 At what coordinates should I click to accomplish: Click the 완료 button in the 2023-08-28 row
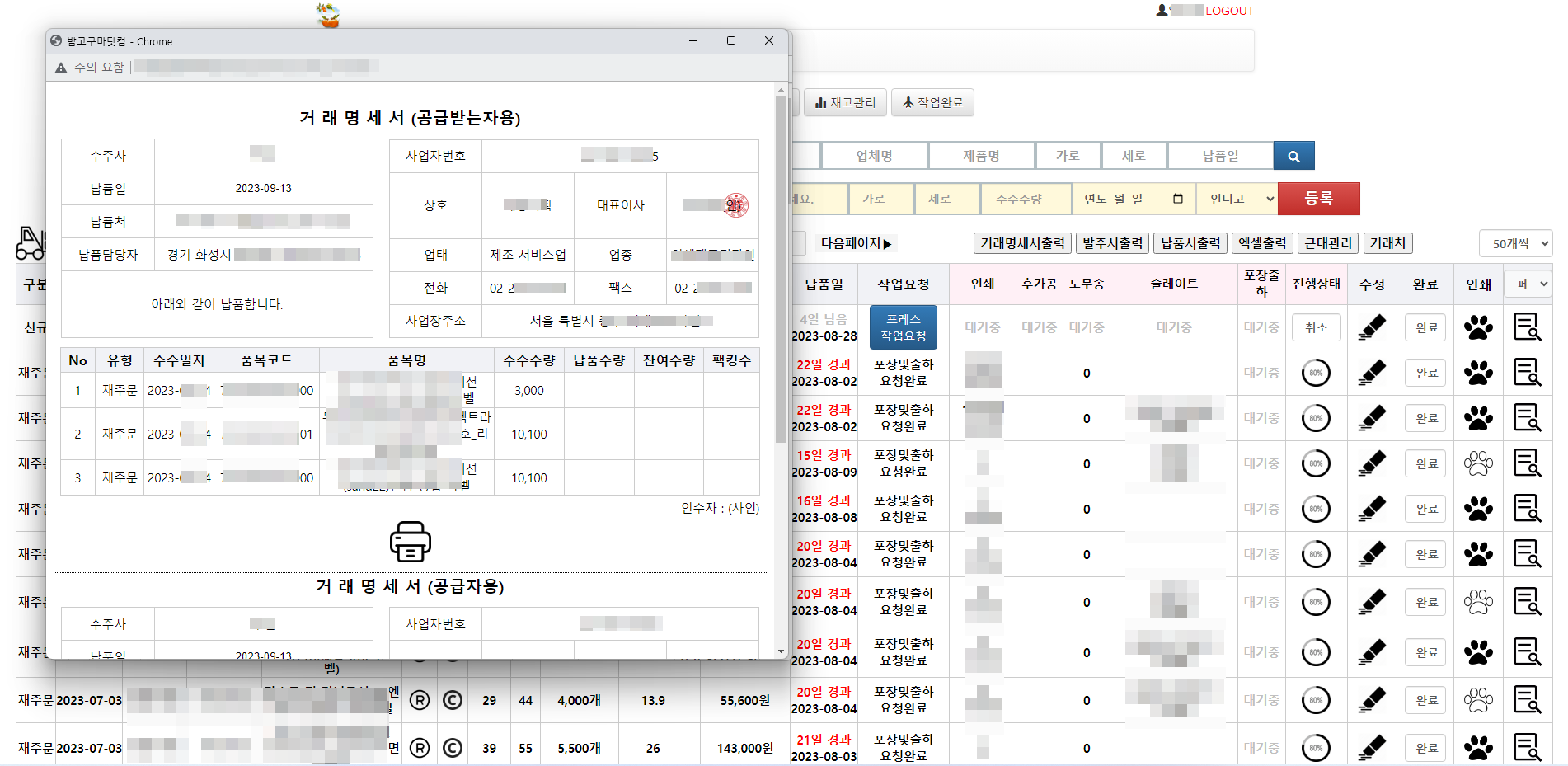tap(1426, 327)
